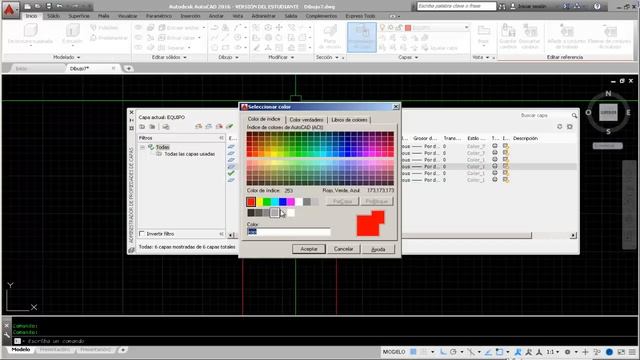Image resolution: width=640 pixels, height=360 pixels.
Task: Toggle freeze sun icon in Capas panel
Action: 391,27
